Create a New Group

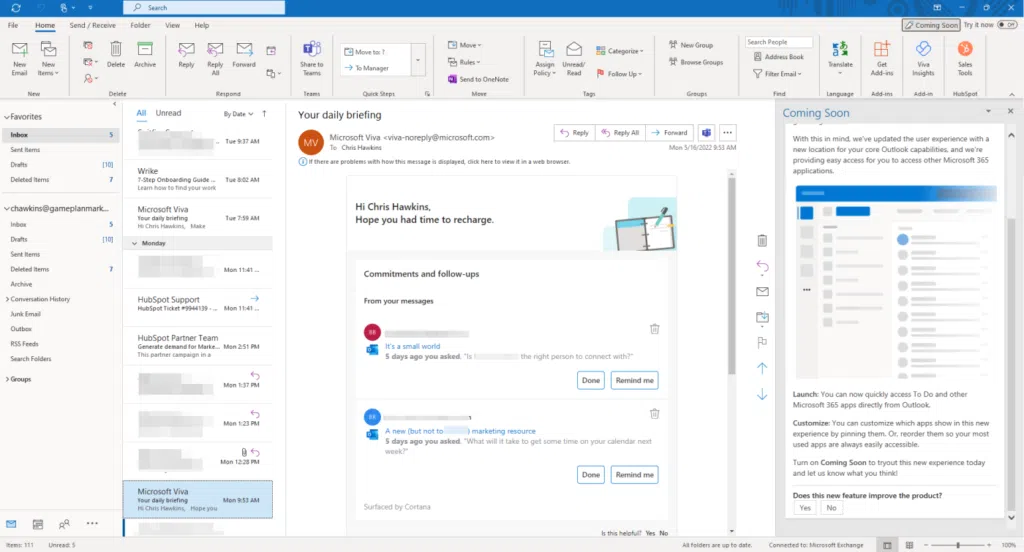pyautogui.click(x=690, y=45)
